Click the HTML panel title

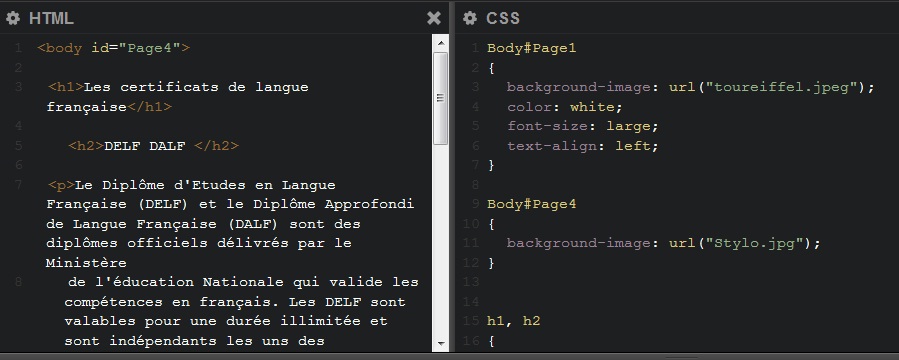point(51,18)
